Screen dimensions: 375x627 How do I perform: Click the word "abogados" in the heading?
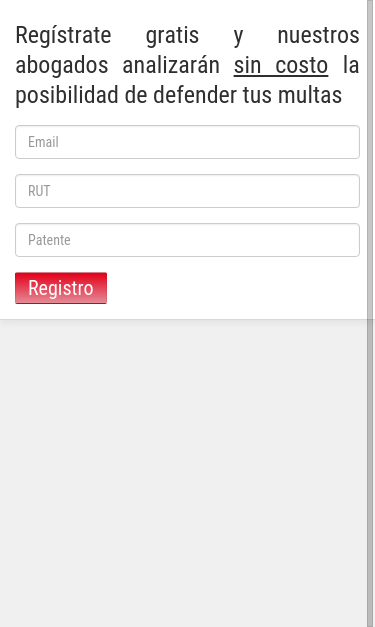coord(62,65)
